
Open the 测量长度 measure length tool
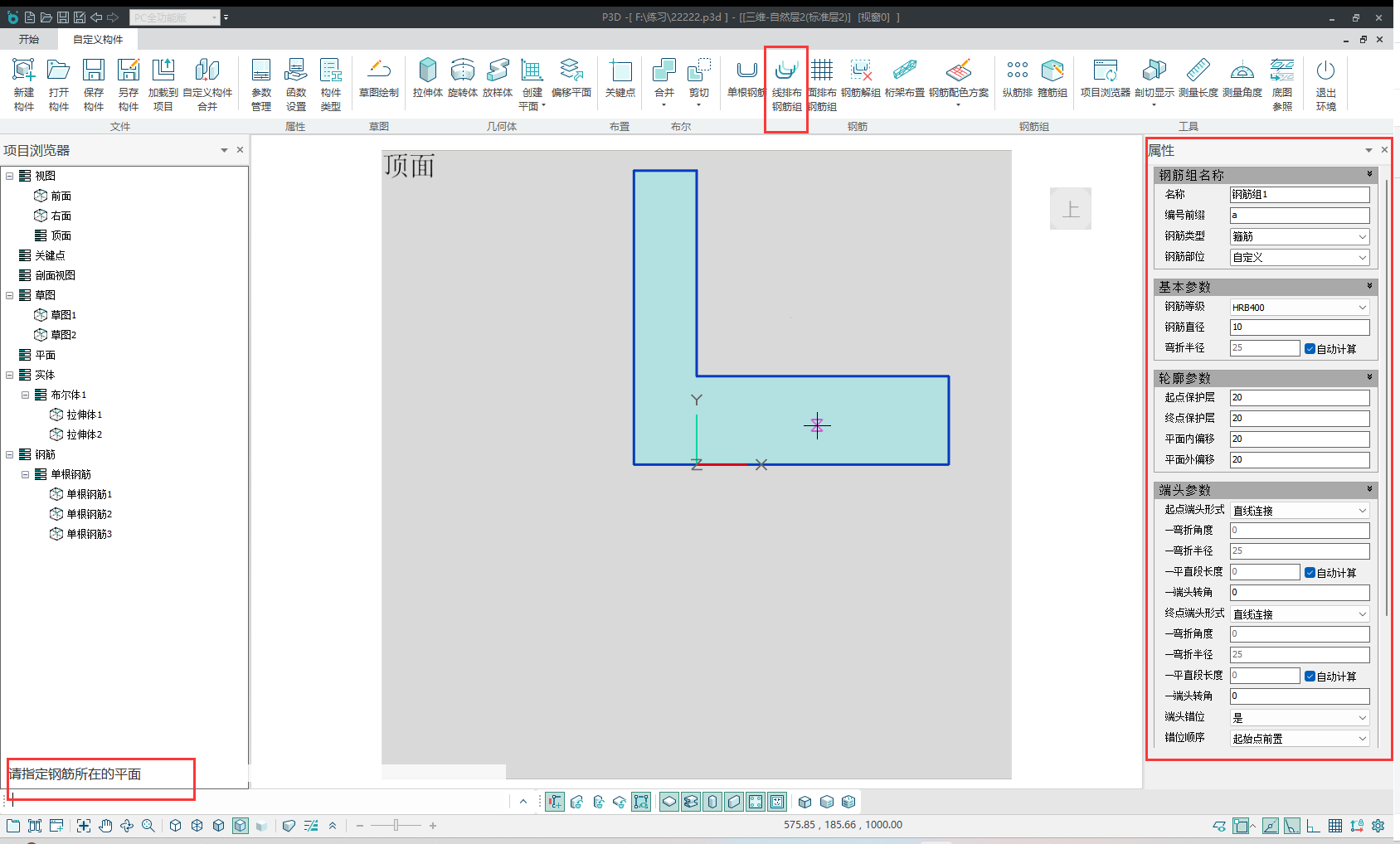click(1198, 79)
